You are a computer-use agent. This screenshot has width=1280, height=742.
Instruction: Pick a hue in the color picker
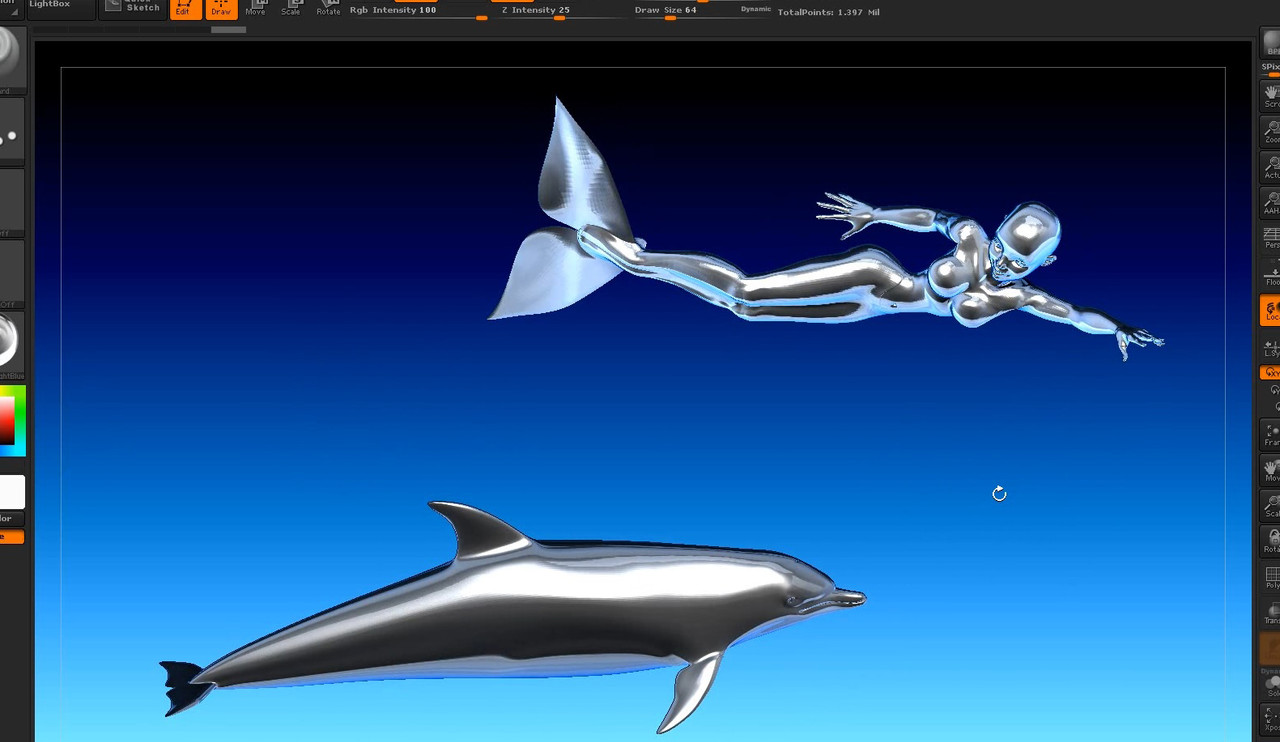pyautogui.click(x=12, y=420)
